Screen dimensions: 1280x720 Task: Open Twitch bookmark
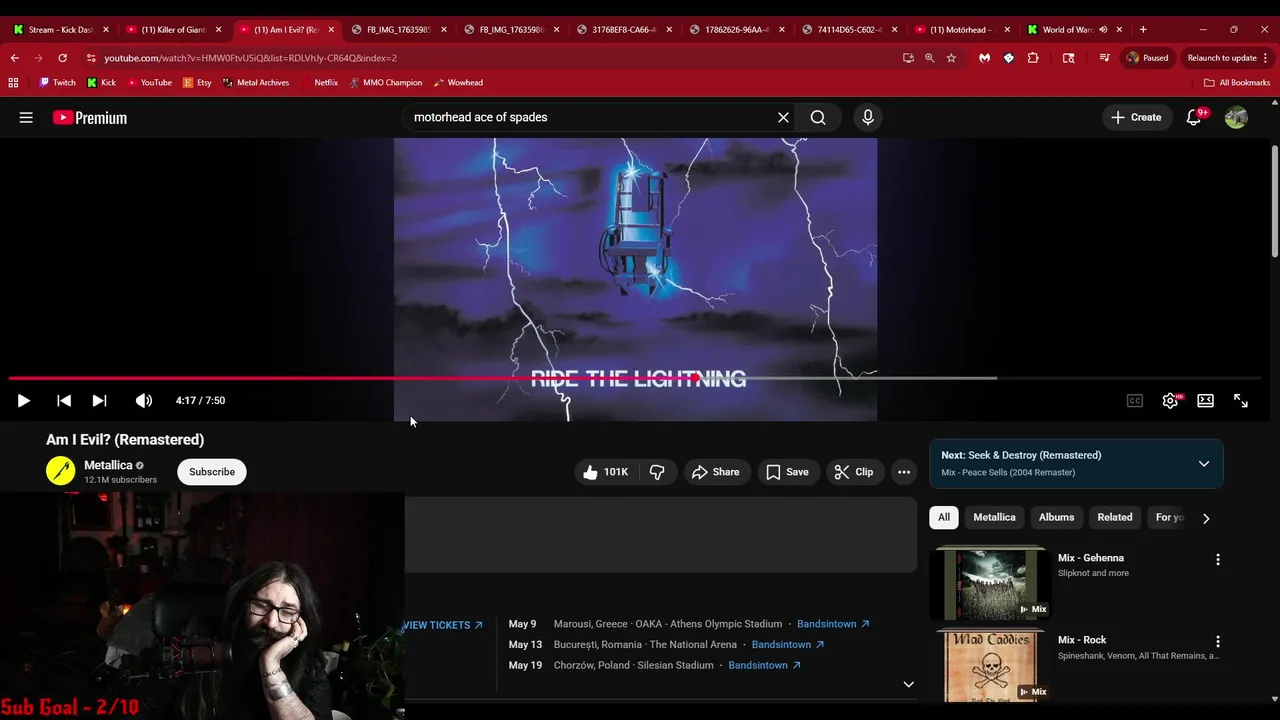[57, 83]
